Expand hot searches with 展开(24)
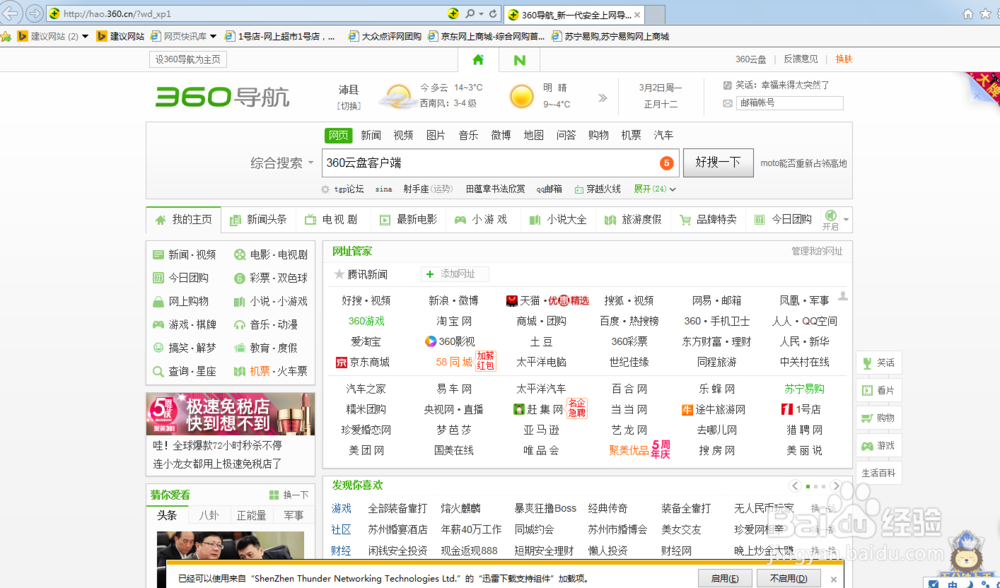Image resolution: width=1000 pixels, height=588 pixels. click(x=654, y=189)
